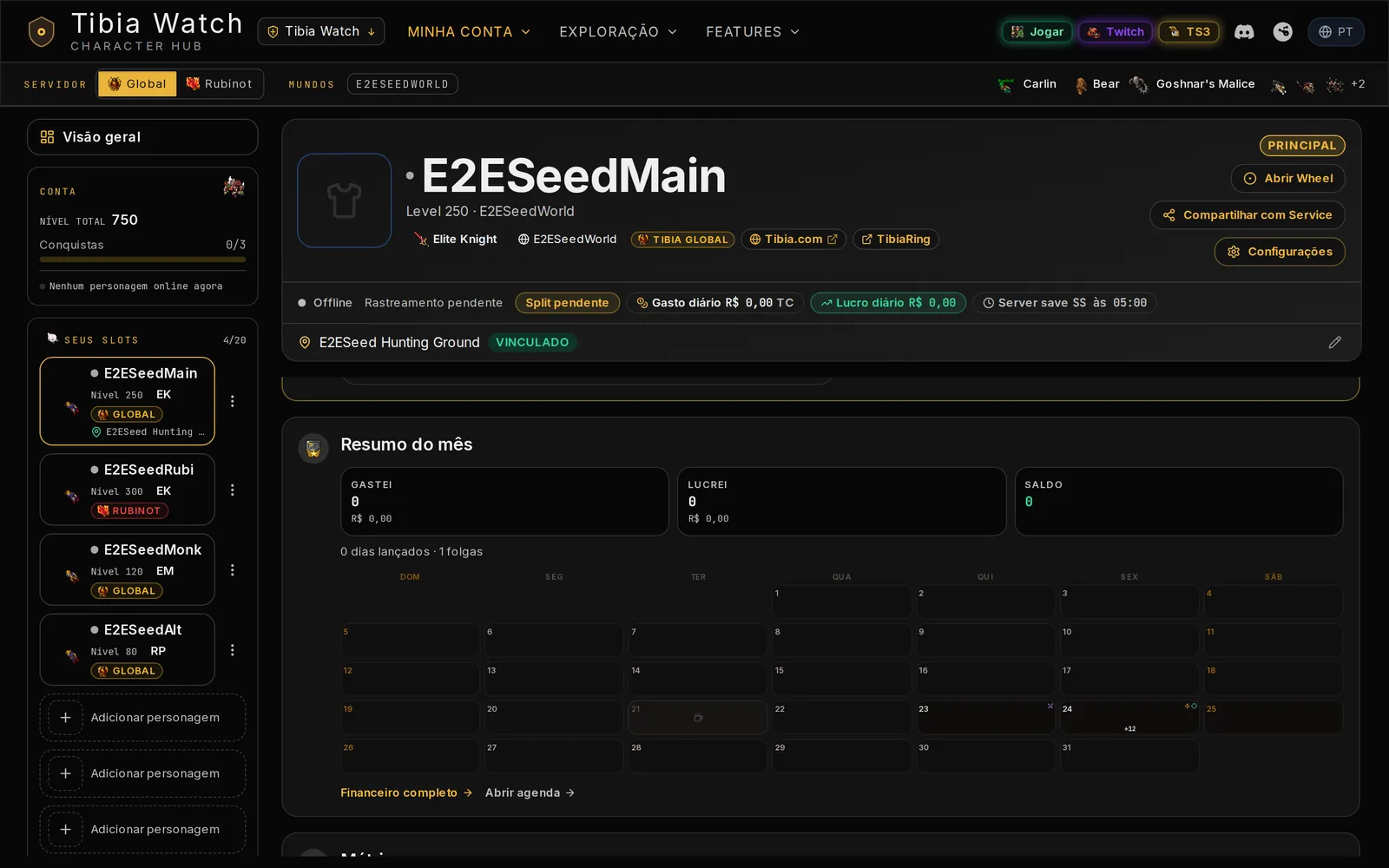Viewport: 1389px width, 868px height.
Task: Click the Seus Slots header creature icon
Action: pyautogui.click(x=52, y=339)
